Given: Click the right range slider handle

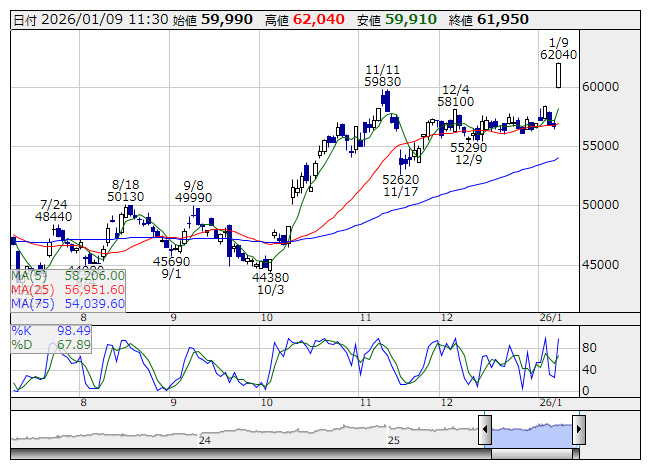Looking at the screenshot, I should tap(579, 430).
